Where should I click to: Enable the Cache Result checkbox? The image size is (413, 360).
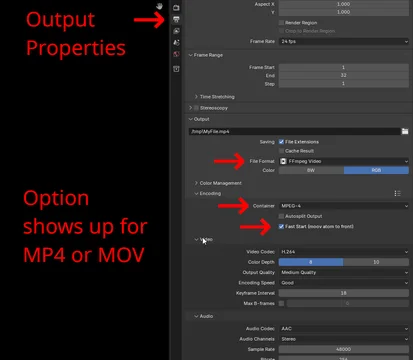(x=281, y=151)
